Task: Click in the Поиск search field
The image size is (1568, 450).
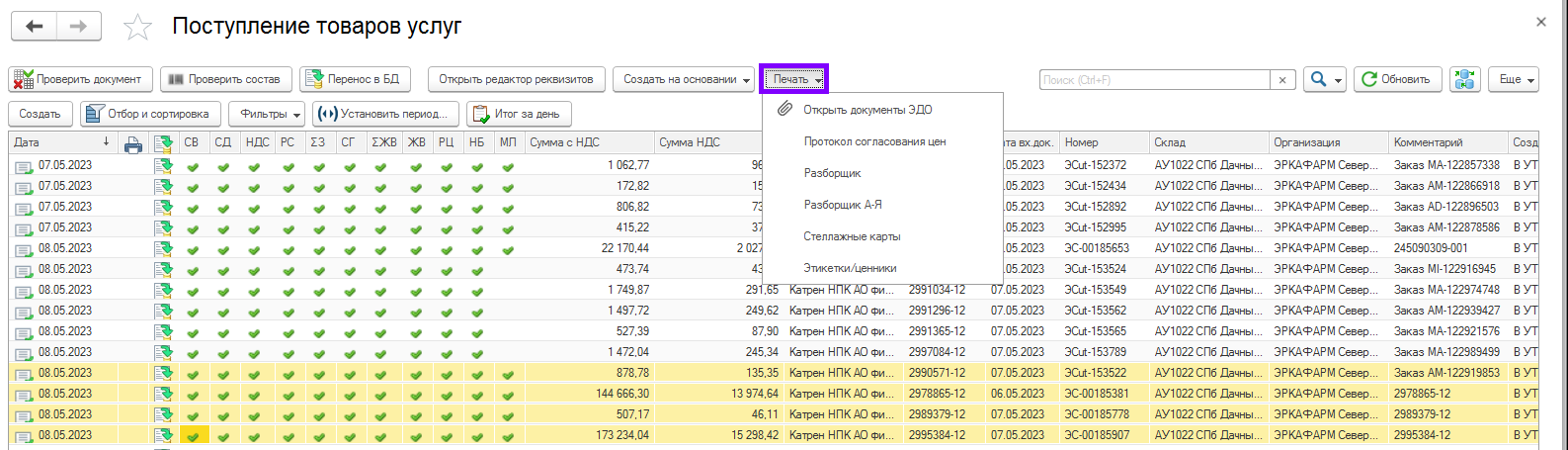Action: [1153, 80]
